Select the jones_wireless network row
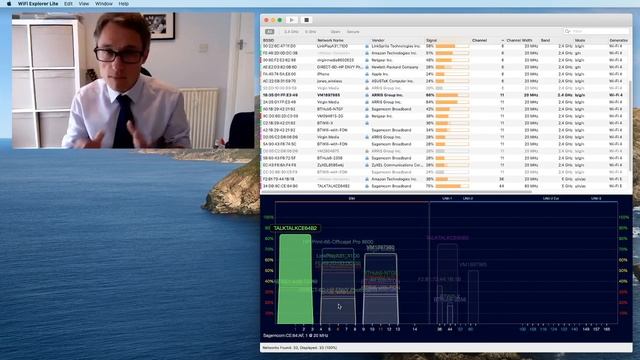The width and height of the screenshot is (640, 360). [x=445, y=81]
